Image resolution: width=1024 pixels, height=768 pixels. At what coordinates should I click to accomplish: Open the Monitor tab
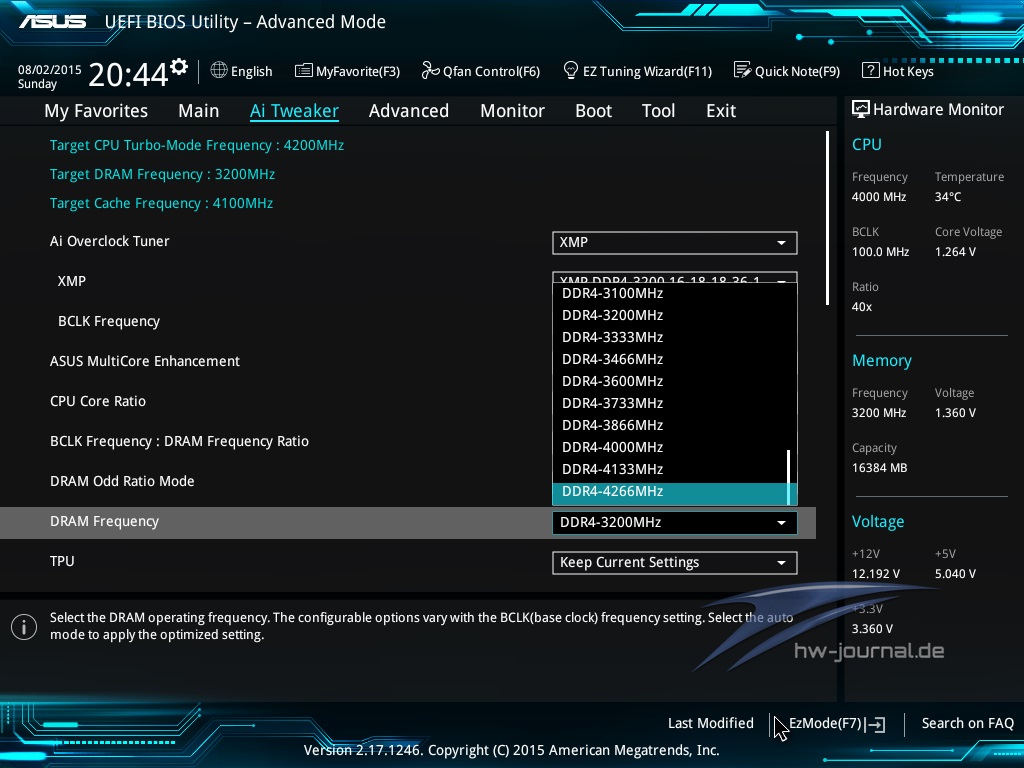point(513,111)
